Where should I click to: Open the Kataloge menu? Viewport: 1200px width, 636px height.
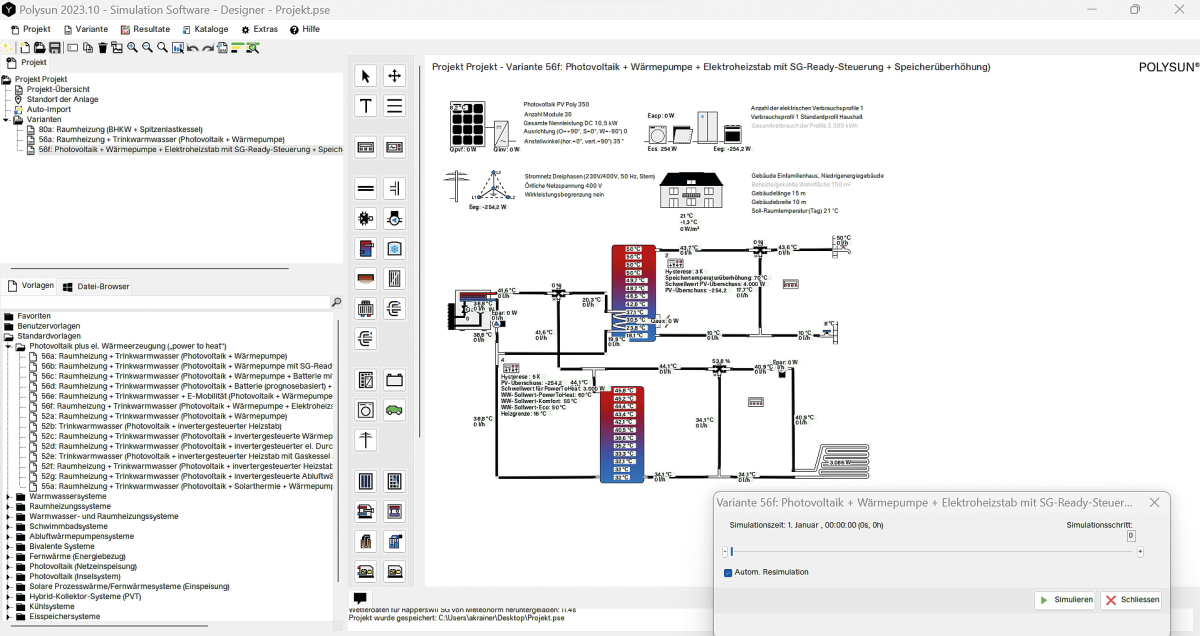pos(205,30)
